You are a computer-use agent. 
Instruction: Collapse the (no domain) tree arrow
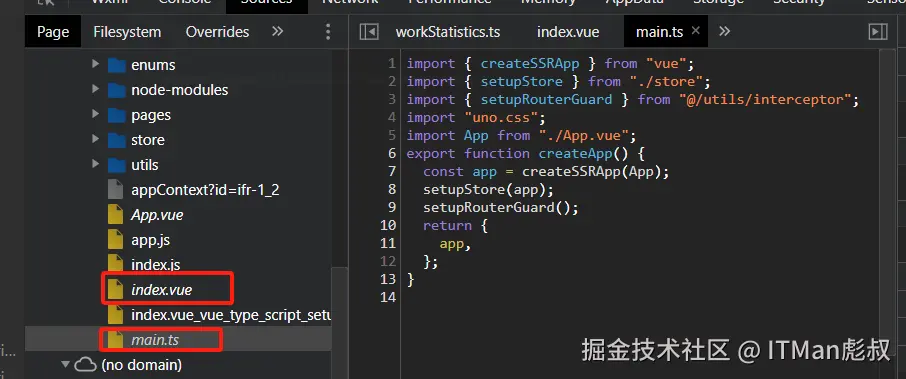(x=65, y=365)
